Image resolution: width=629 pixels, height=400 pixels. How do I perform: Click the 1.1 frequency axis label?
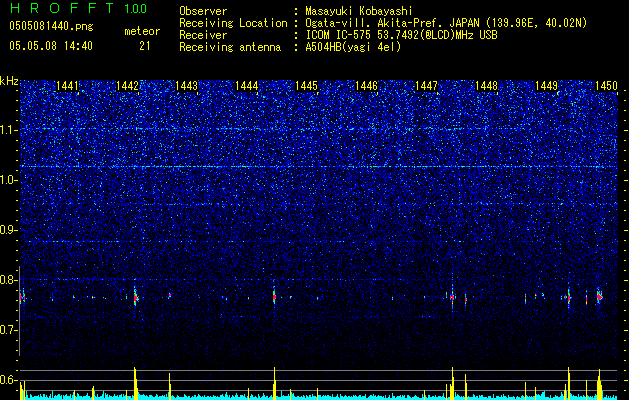tap(8, 130)
